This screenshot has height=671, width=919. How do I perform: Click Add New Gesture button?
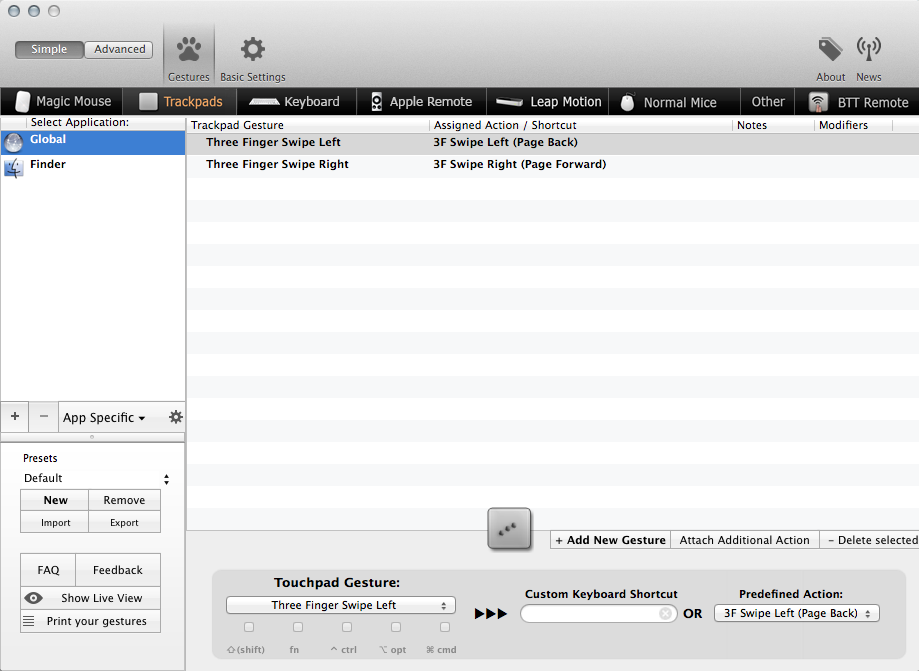coord(610,540)
